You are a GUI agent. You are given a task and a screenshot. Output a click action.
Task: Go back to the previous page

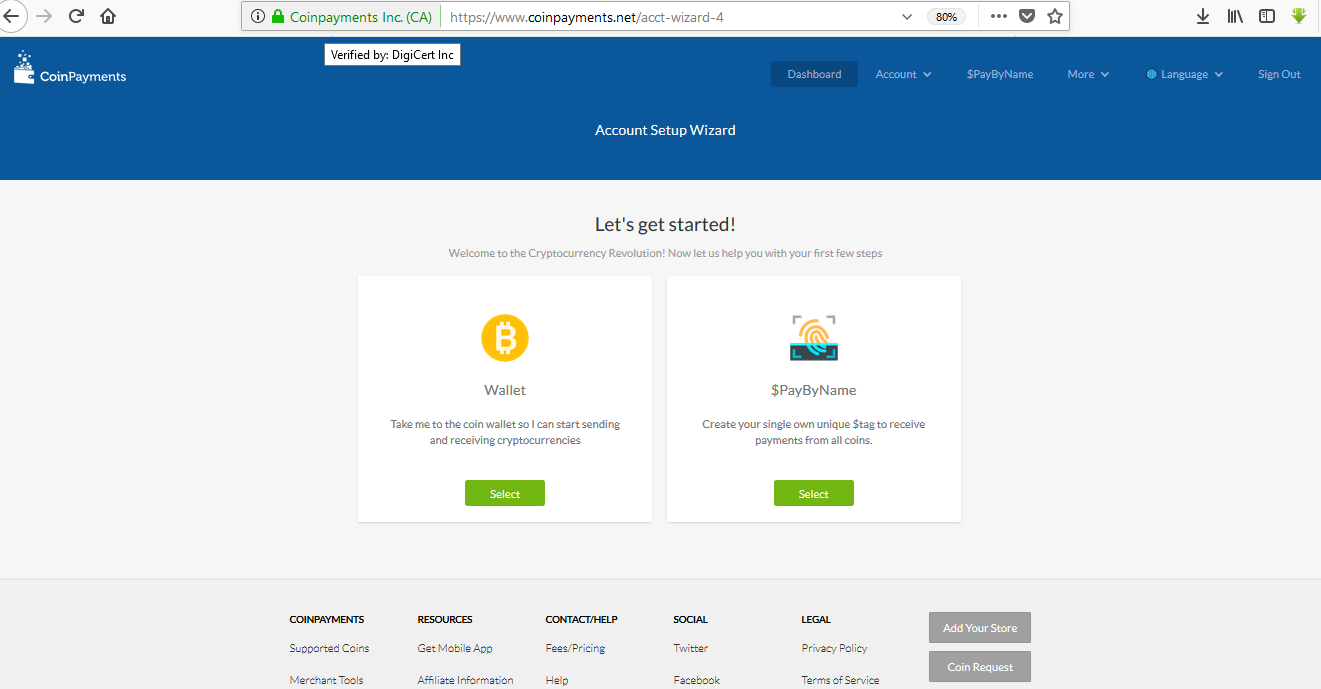point(10,16)
